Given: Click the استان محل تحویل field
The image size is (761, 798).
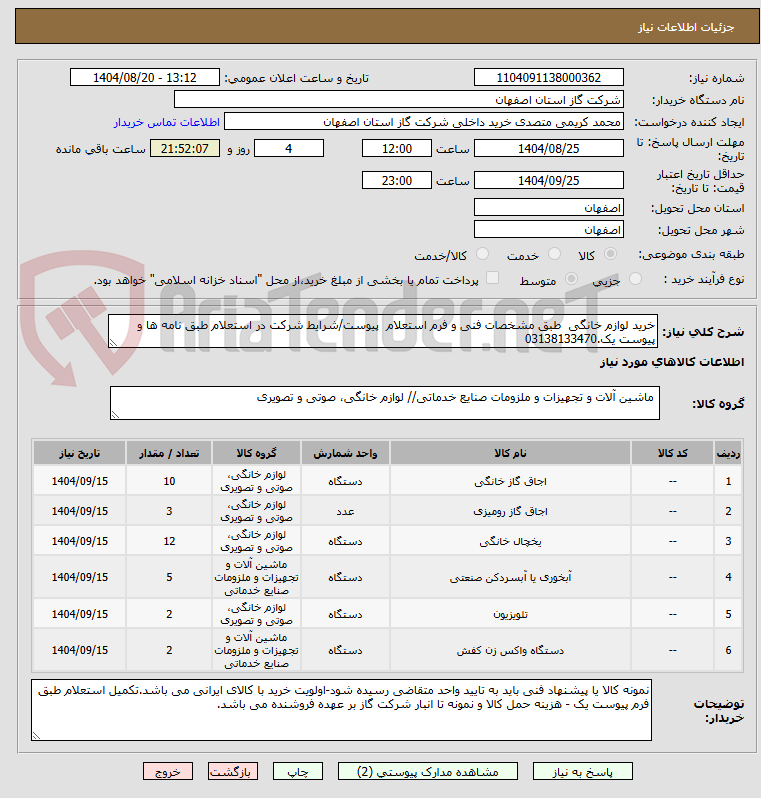Looking at the screenshot, I should coord(549,208).
